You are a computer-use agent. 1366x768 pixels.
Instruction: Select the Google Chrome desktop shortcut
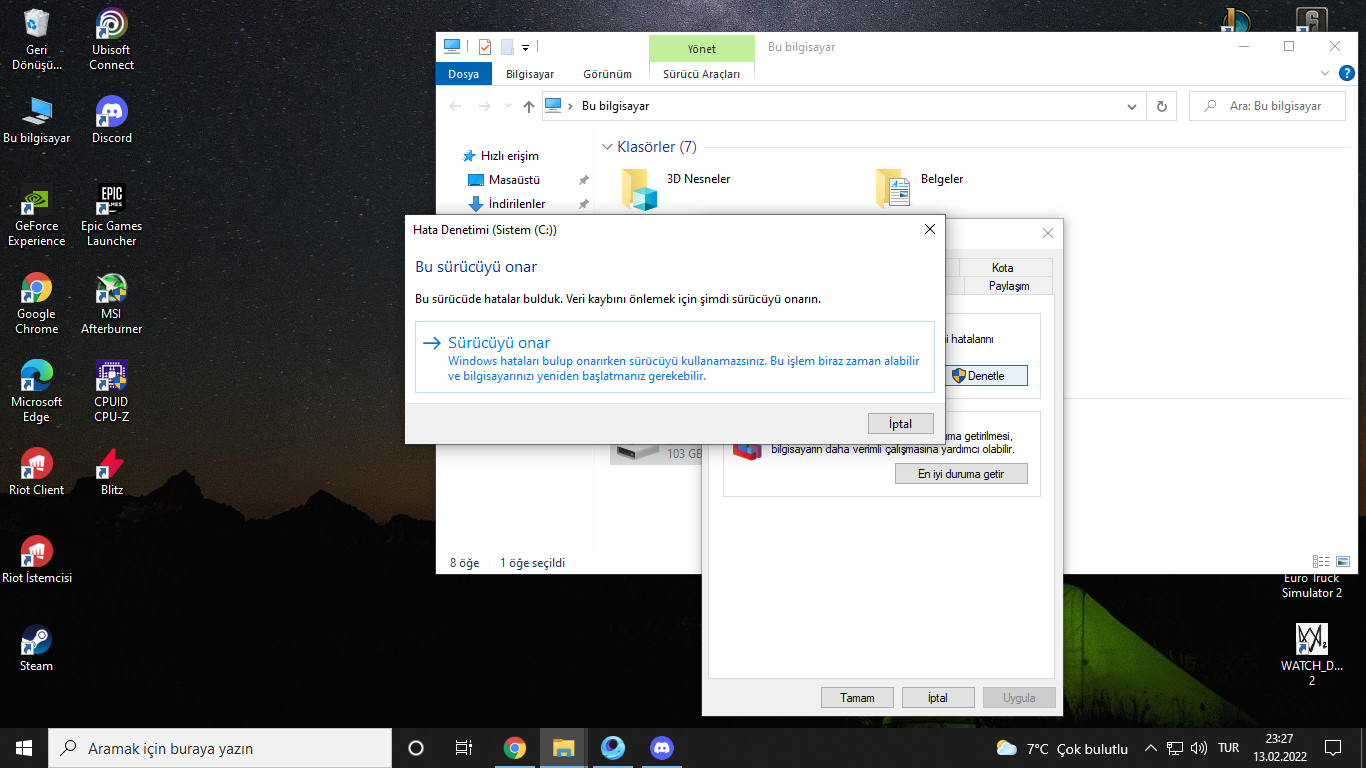point(36,304)
